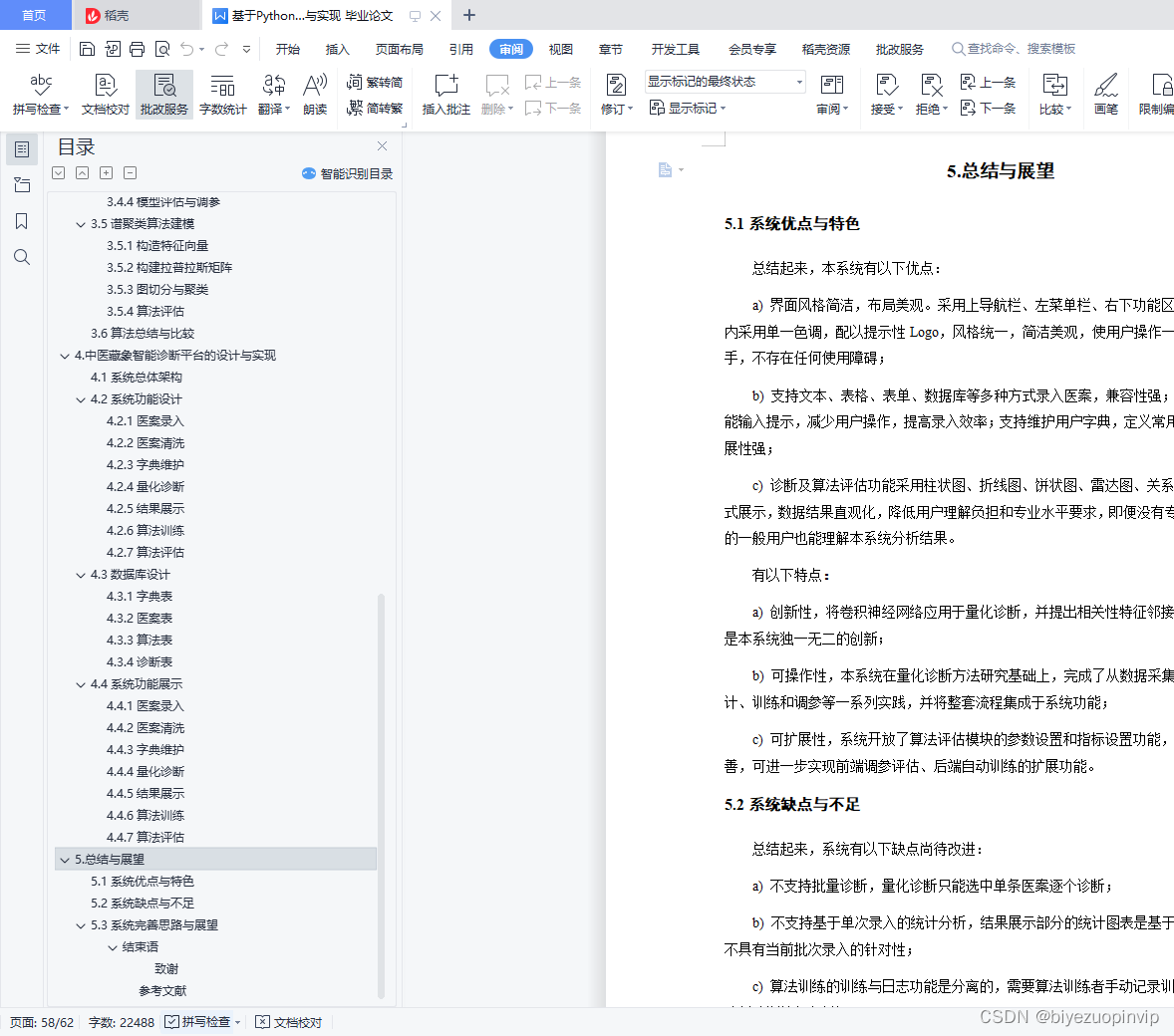This screenshot has height=1036, width=1174.
Task: Jump to 4.2.4 量化诊断 in outline
Action: [x=146, y=486]
